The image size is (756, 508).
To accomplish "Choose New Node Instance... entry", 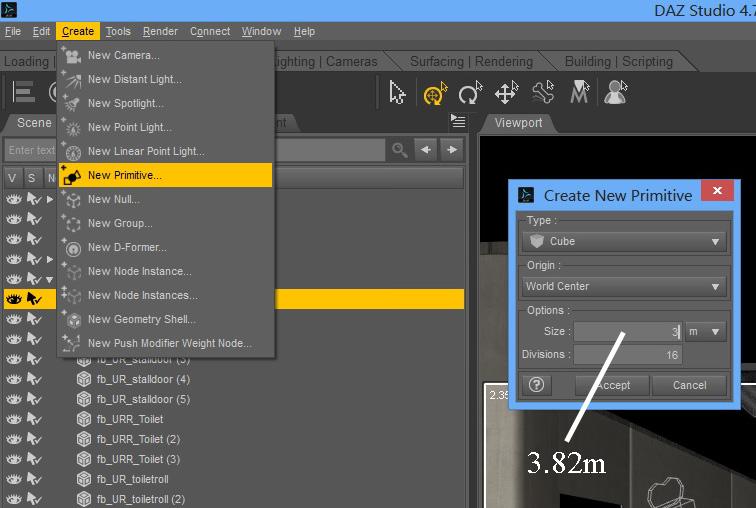I will (165, 271).
